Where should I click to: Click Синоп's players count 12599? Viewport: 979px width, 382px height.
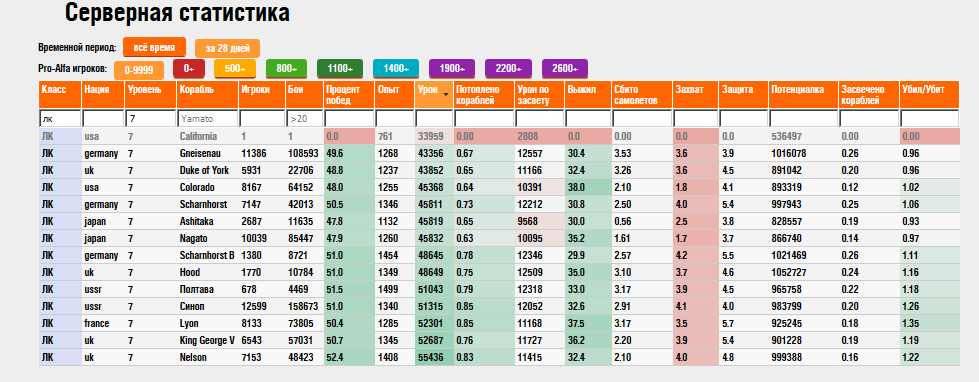tap(253, 306)
